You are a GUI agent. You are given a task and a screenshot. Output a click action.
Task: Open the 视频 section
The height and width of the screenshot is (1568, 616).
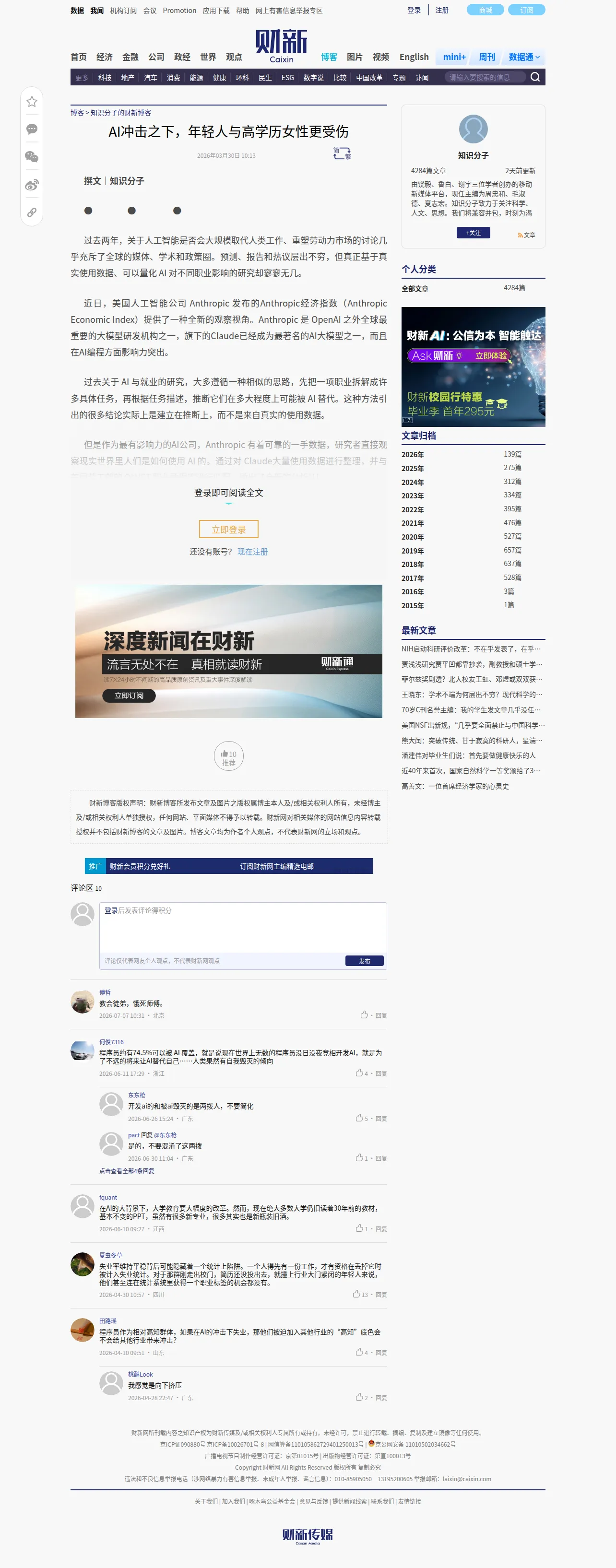tap(380, 57)
